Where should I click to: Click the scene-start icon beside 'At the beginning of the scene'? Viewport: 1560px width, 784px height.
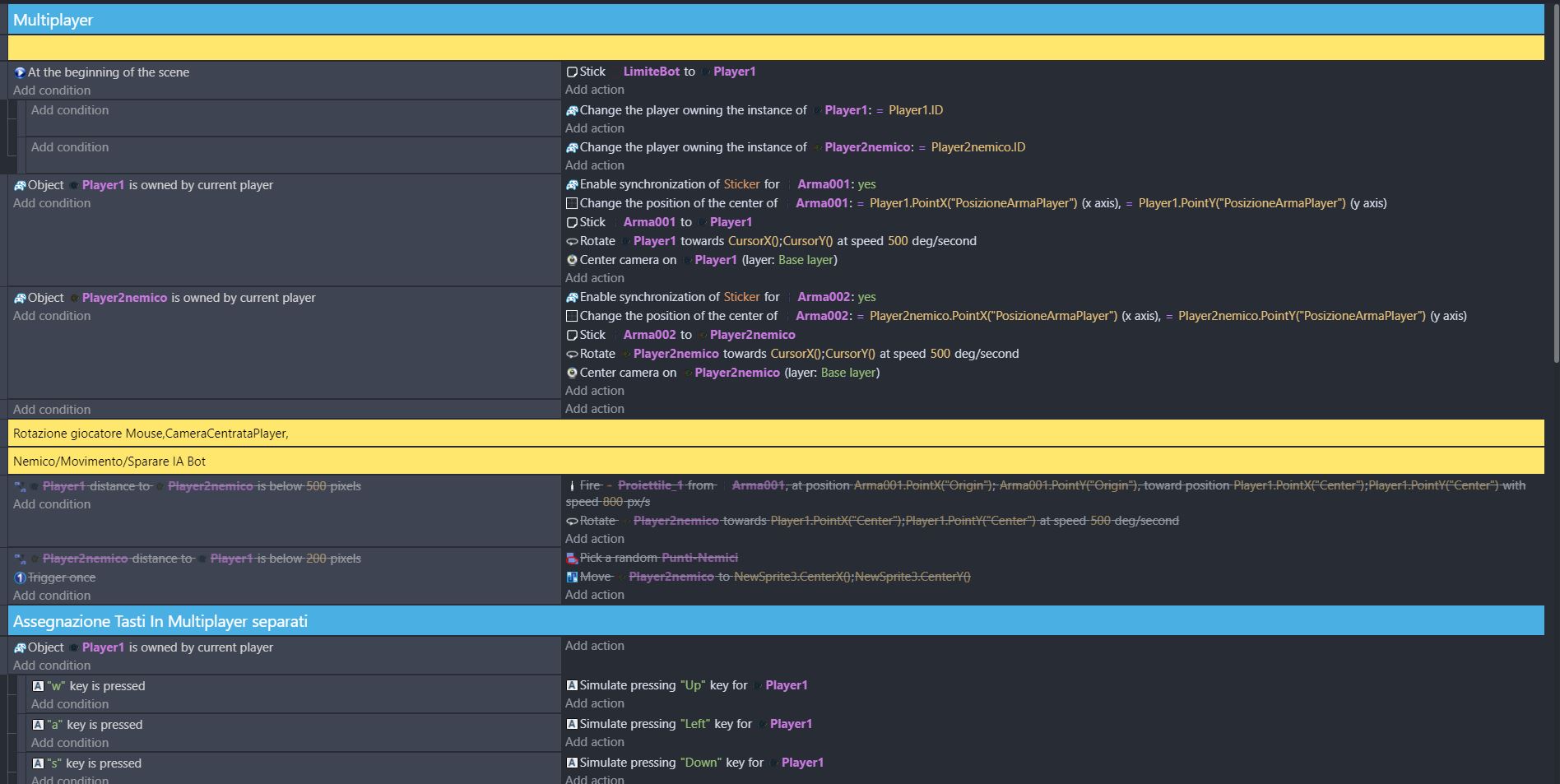click(x=20, y=72)
